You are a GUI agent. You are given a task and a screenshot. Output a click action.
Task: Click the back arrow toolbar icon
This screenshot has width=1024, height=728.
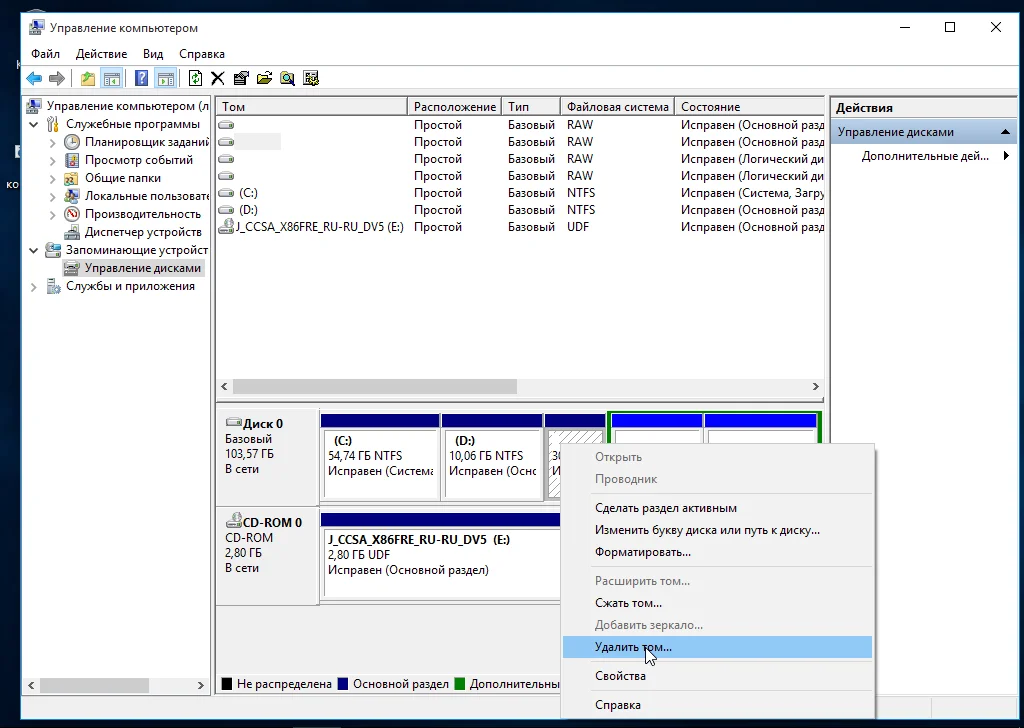[x=34, y=78]
